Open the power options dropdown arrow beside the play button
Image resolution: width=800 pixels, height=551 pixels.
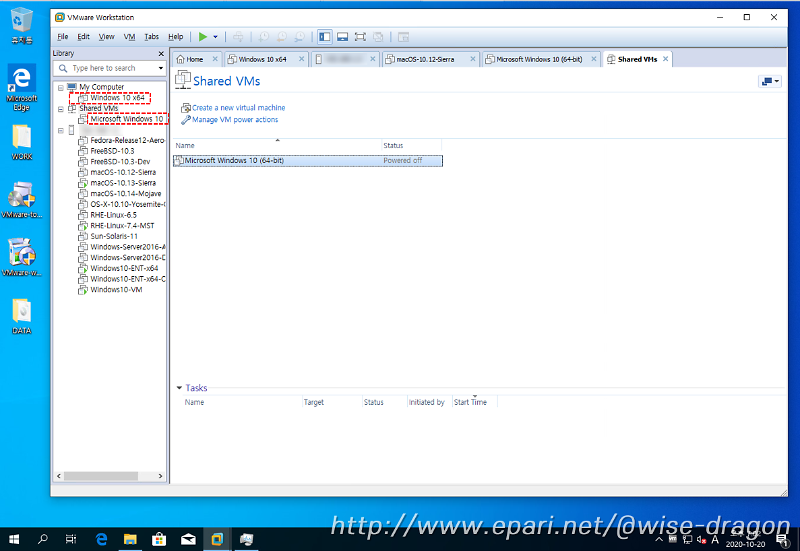(x=215, y=37)
